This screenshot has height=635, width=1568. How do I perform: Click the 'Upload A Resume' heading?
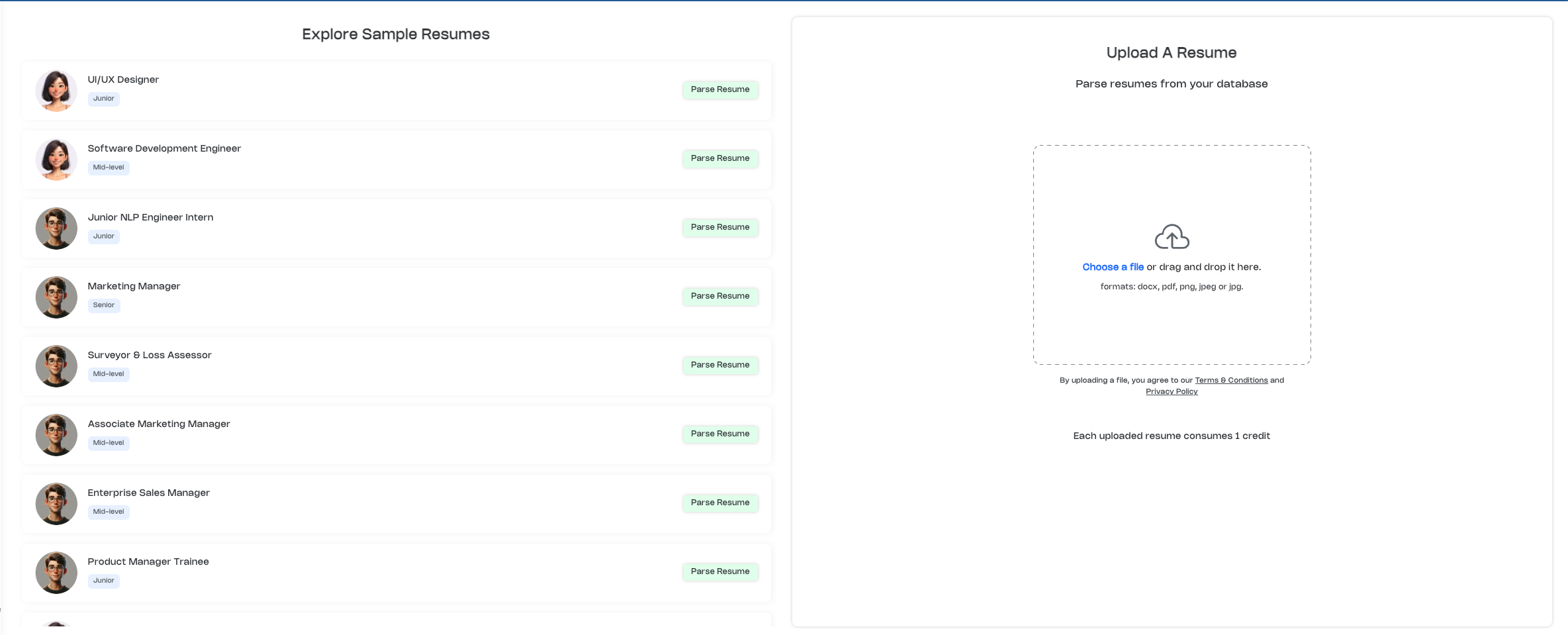[x=1172, y=53]
